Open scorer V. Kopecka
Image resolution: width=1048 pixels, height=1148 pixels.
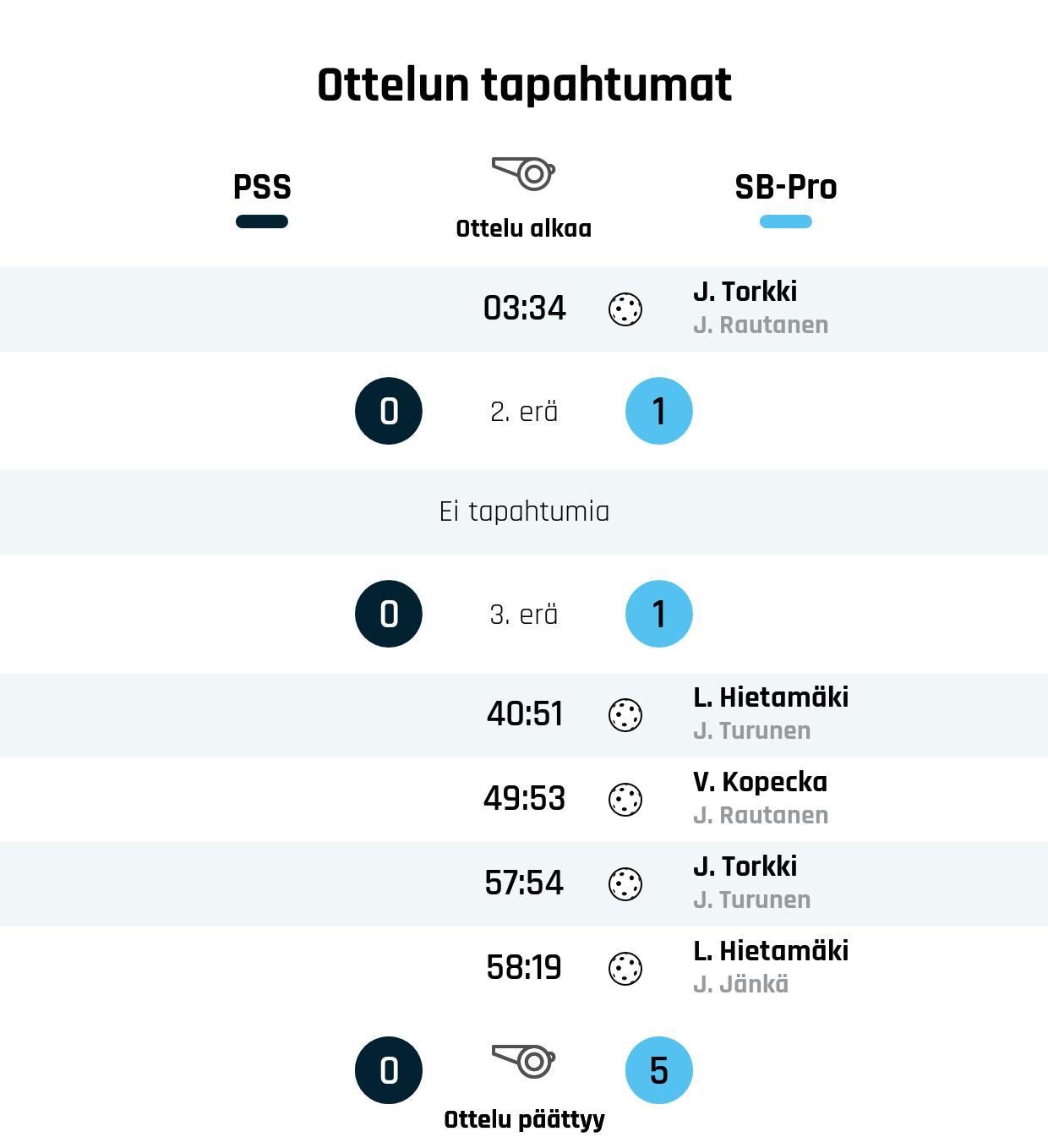tap(761, 782)
